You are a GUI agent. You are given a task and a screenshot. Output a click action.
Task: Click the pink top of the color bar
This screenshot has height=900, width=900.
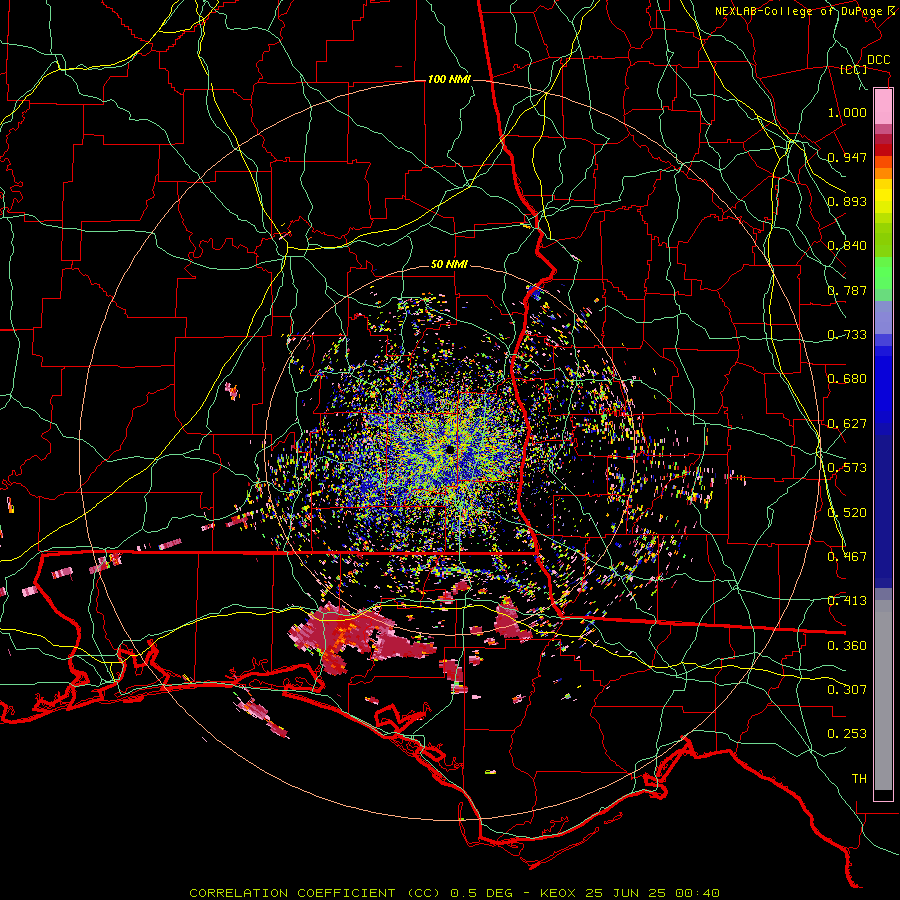click(x=883, y=106)
